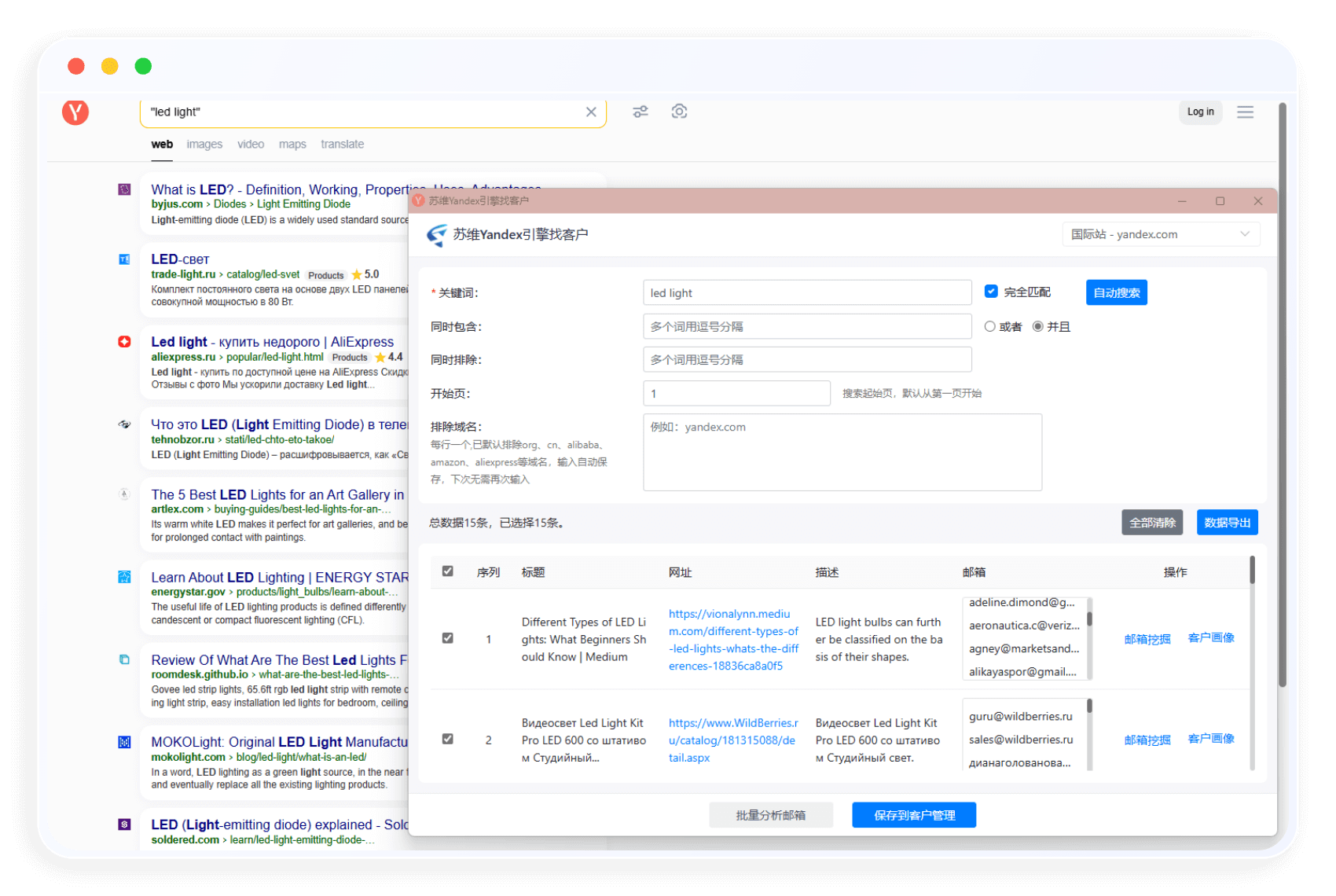The image size is (1336, 896).
Task: Select the 或者 radio button
Action: click(x=990, y=326)
